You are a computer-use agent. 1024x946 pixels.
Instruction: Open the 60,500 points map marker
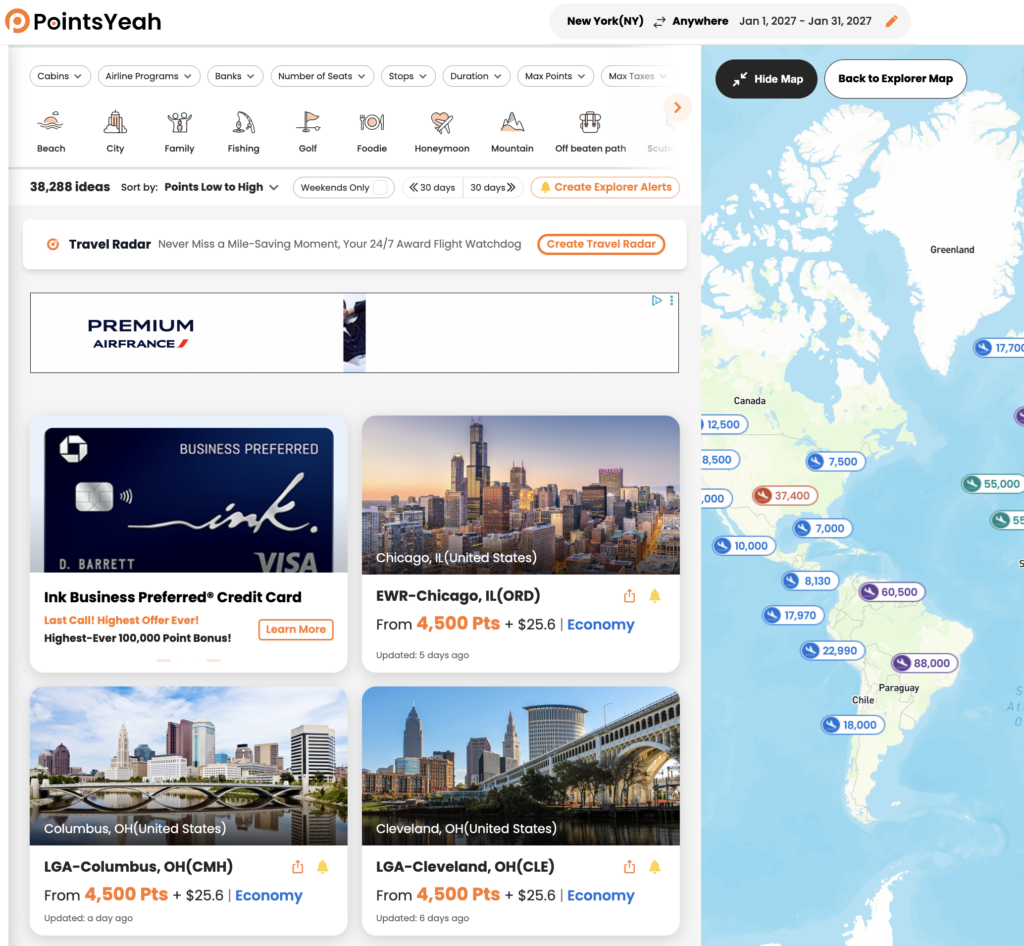pyautogui.click(x=891, y=592)
